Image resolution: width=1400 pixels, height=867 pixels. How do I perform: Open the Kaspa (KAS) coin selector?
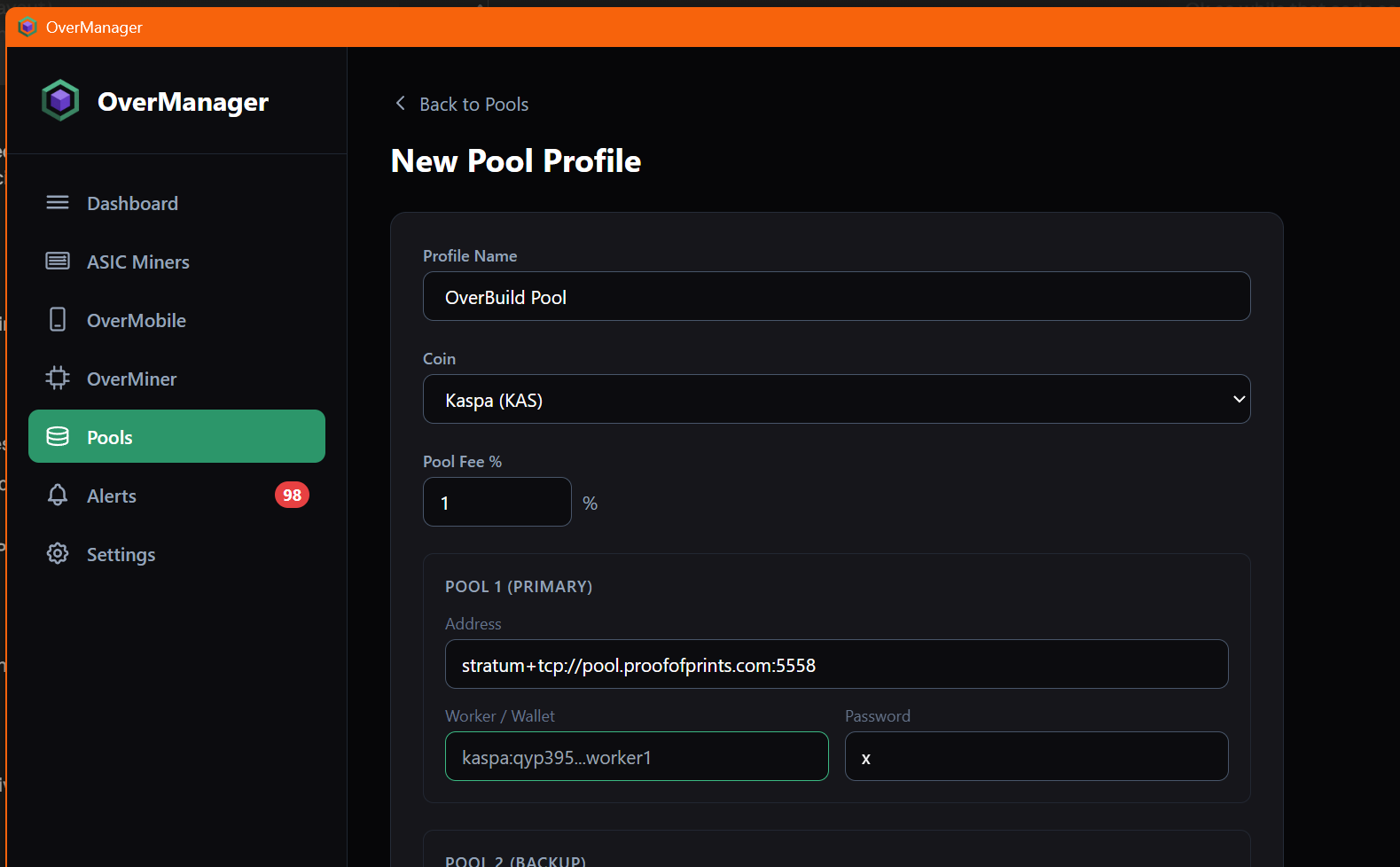(837, 399)
